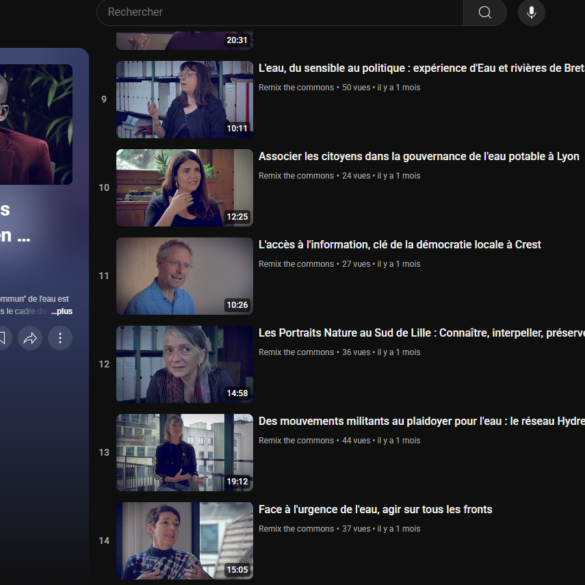Play partially visible thumbnail with 20:31 duration
This screenshot has width=585, height=585.
[185, 40]
